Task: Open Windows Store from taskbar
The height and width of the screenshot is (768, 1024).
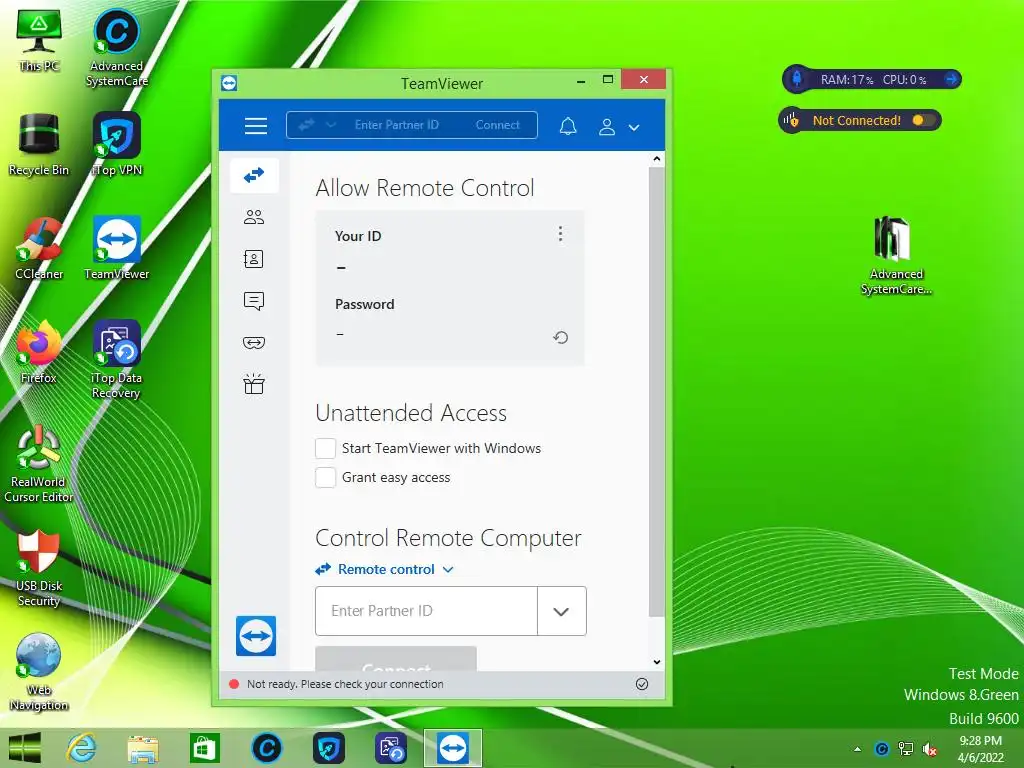Action: coord(204,748)
